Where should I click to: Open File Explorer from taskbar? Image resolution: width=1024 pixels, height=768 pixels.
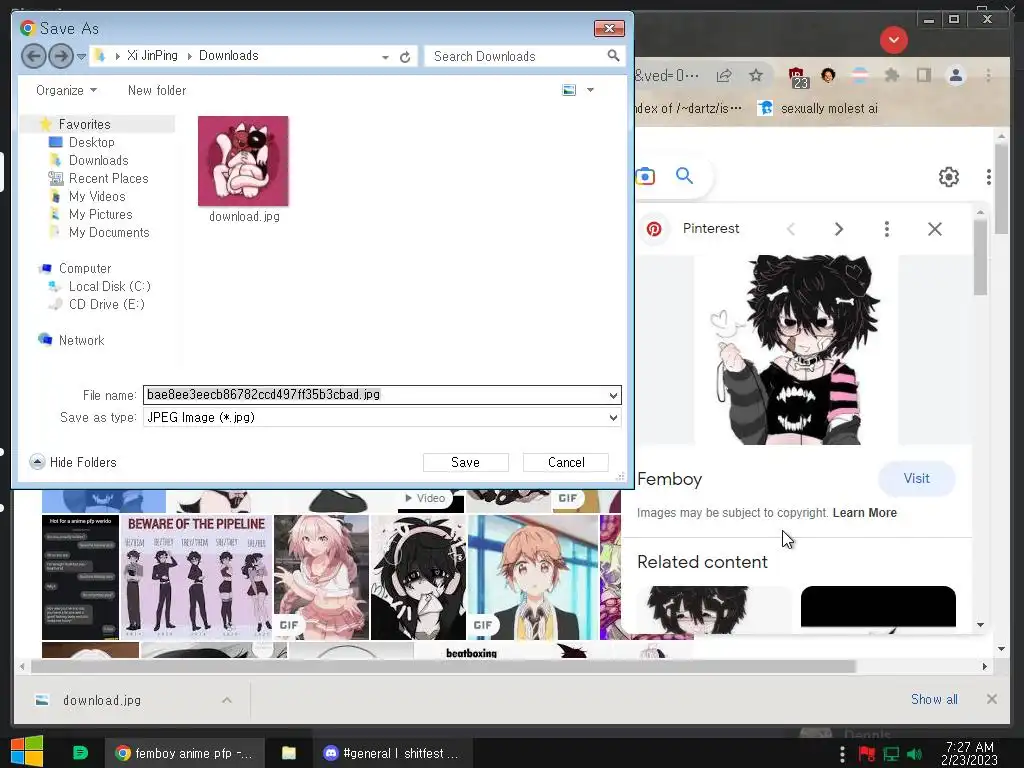tap(289, 754)
